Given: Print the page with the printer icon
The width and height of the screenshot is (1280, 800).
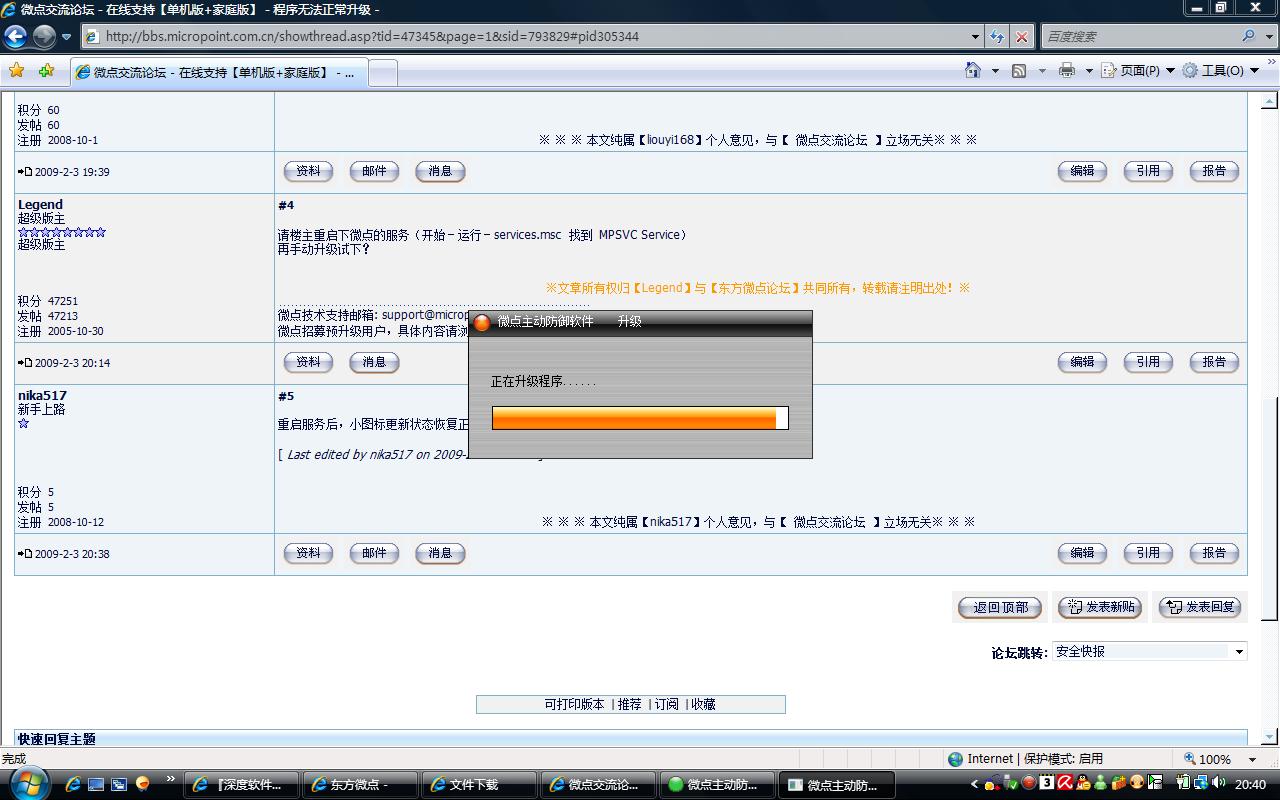Looking at the screenshot, I should click(1067, 70).
